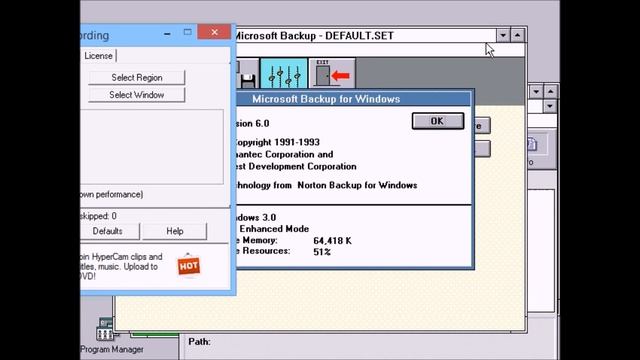Viewport: 640px width, 360px height.
Task: Open the Configure sliders toolbar icon
Action: pyautogui.click(x=284, y=73)
